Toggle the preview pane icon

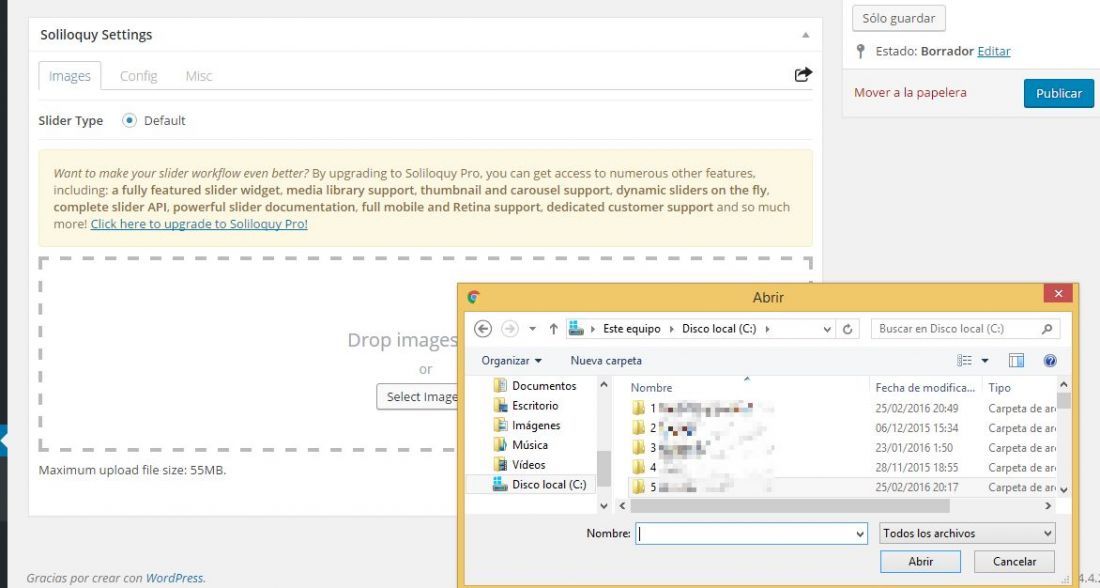coord(1017,361)
